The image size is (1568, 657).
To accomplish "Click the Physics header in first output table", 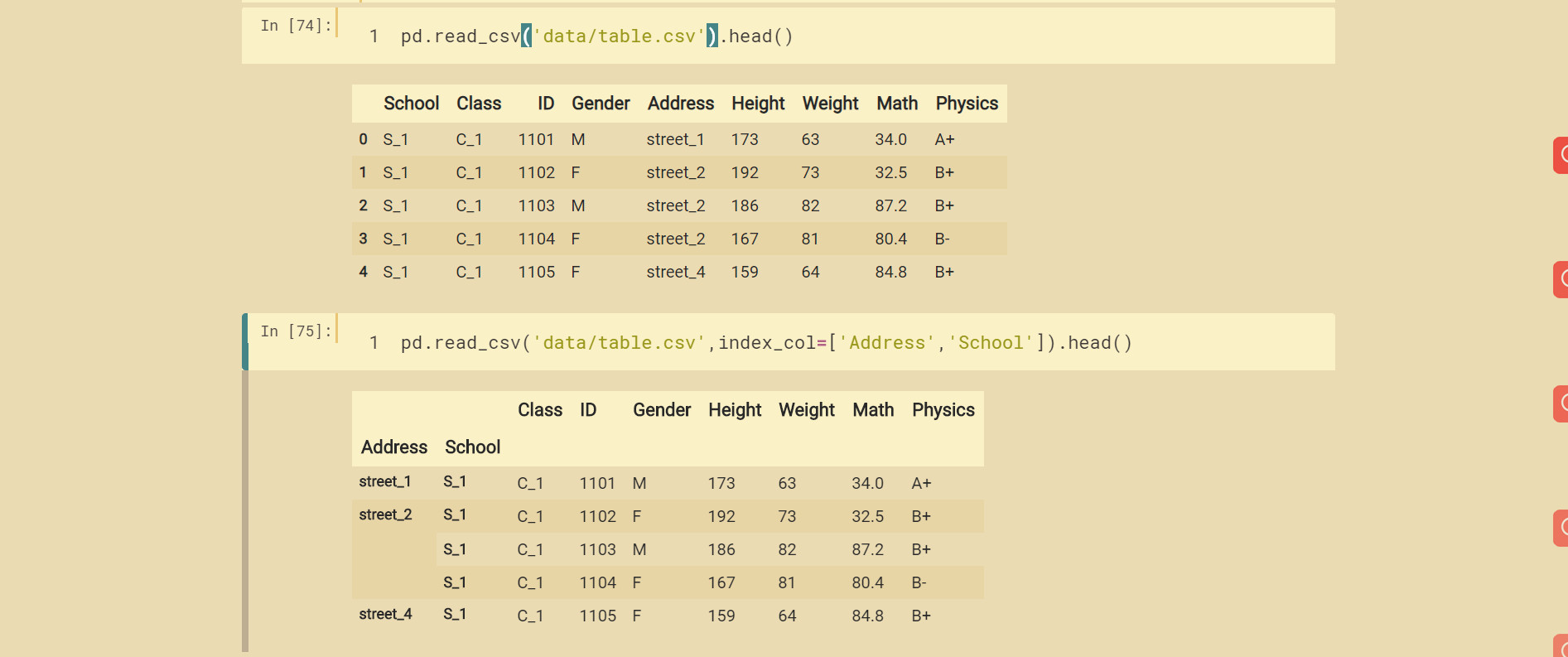I will coord(967,104).
